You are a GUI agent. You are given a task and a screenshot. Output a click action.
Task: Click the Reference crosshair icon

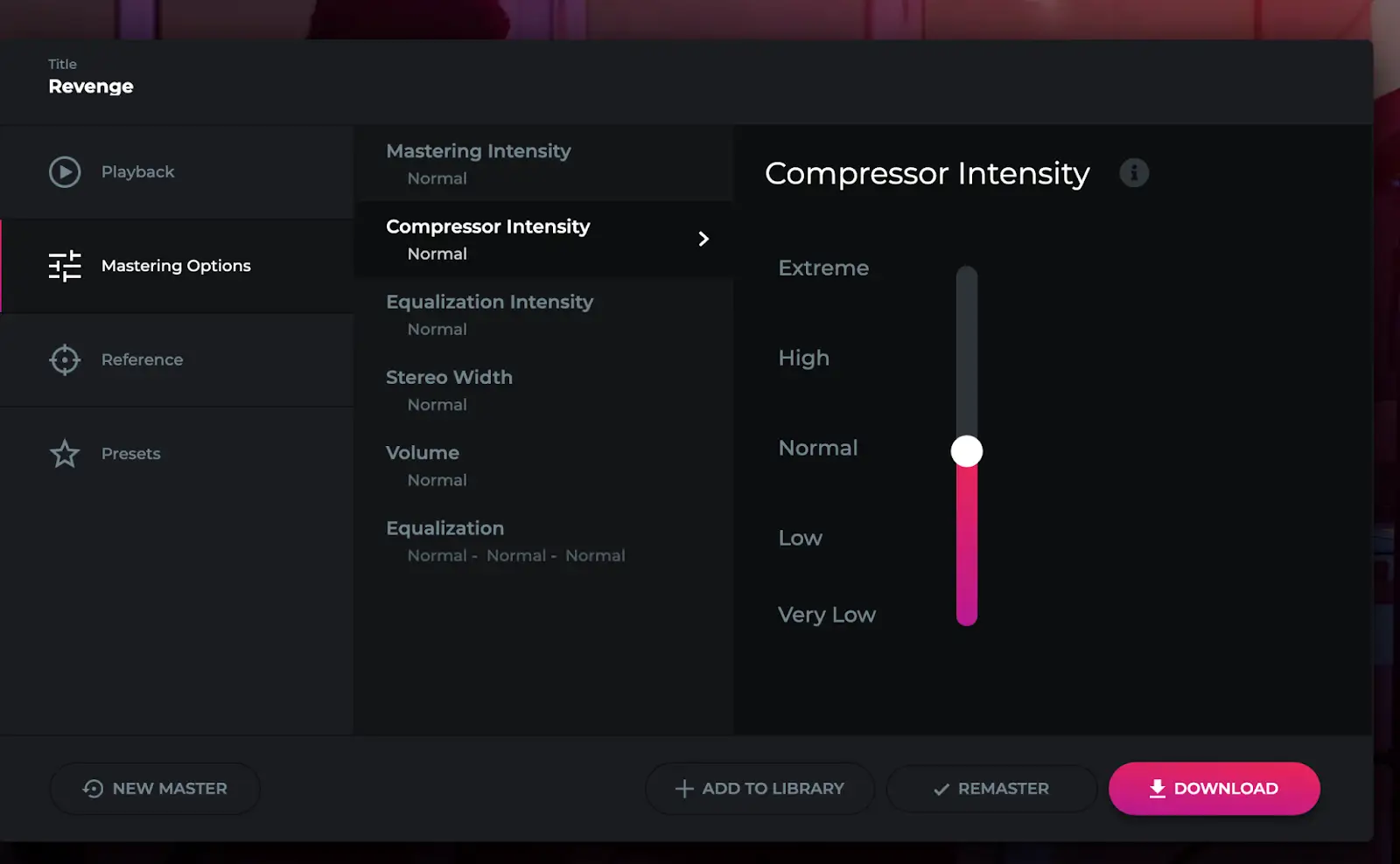pyautogui.click(x=65, y=359)
